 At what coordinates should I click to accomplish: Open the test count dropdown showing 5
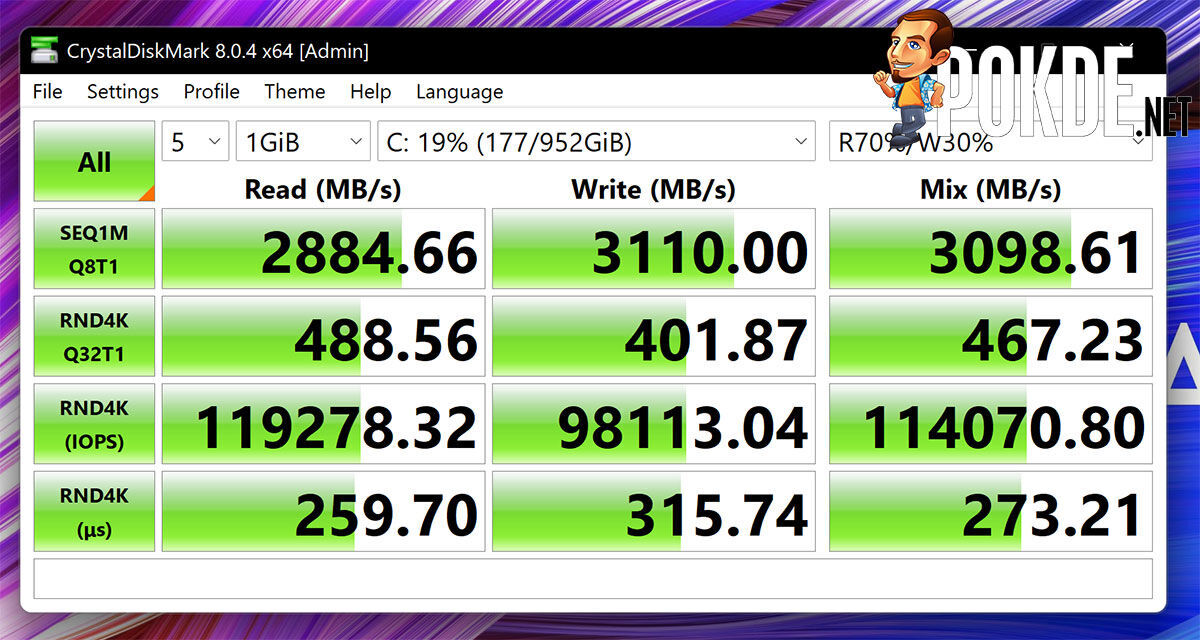click(x=196, y=142)
